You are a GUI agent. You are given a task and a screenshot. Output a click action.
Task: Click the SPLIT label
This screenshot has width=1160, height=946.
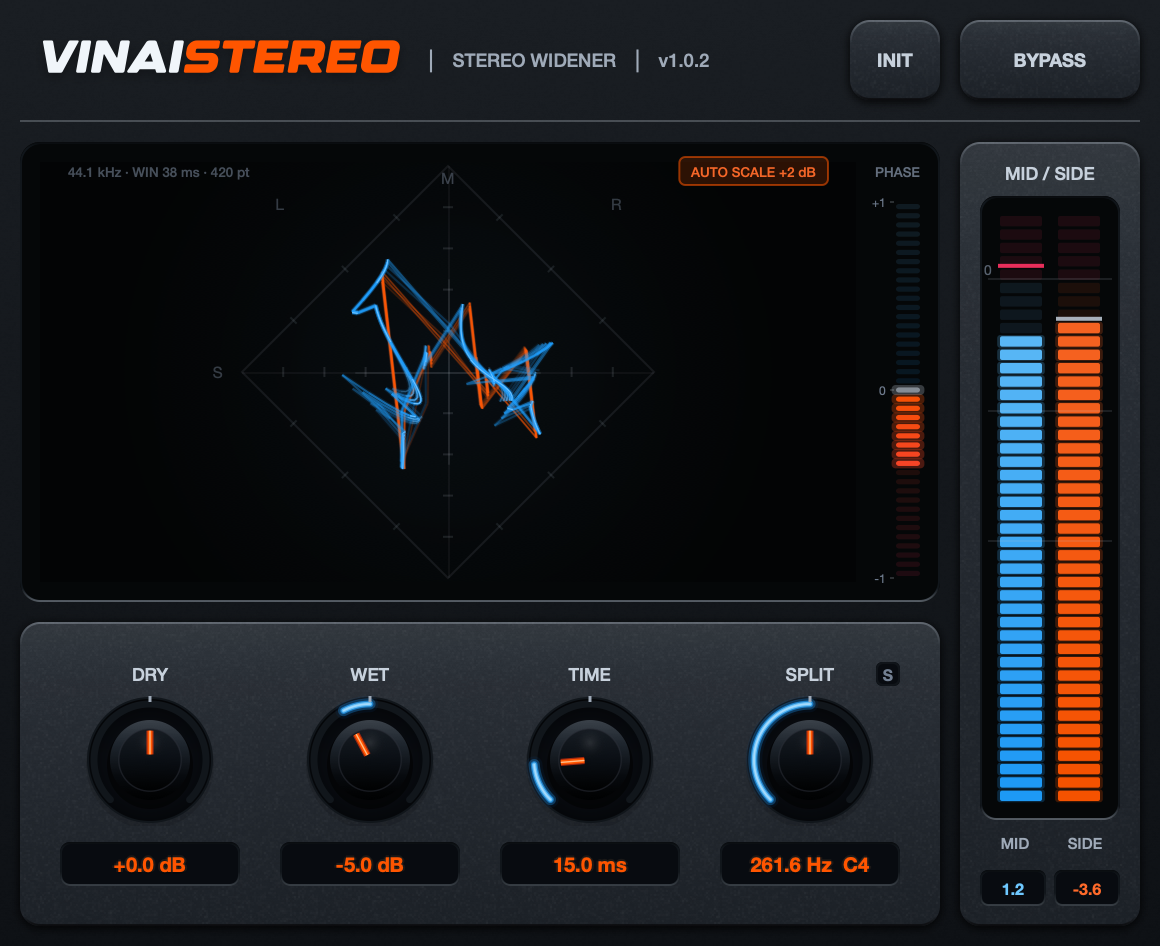pos(809,675)
